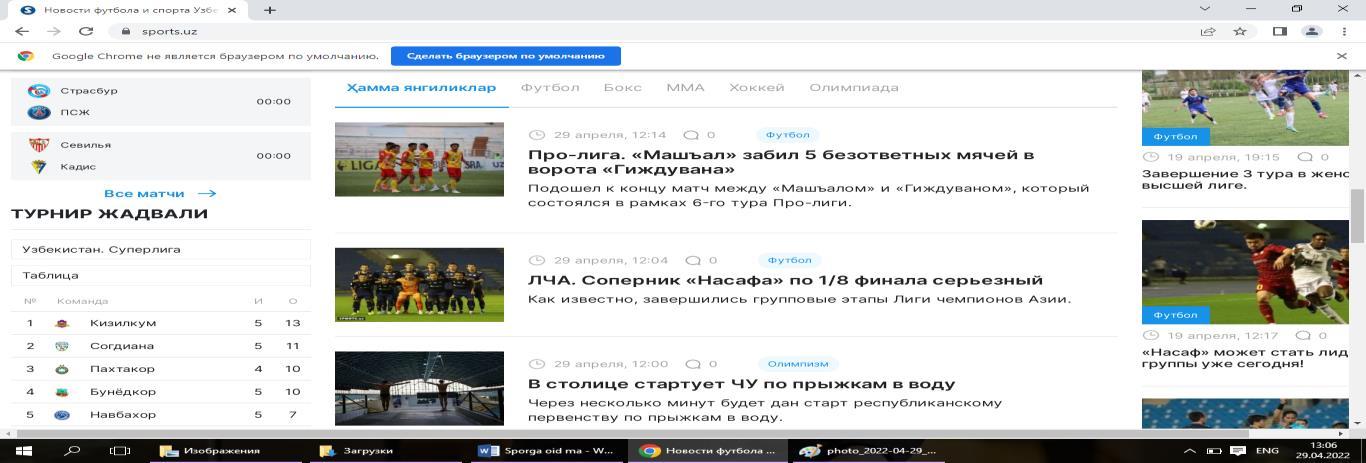Click the Cadiz team logo
The height and width of the screenshot is (463, 1366).
pos(39,166)
